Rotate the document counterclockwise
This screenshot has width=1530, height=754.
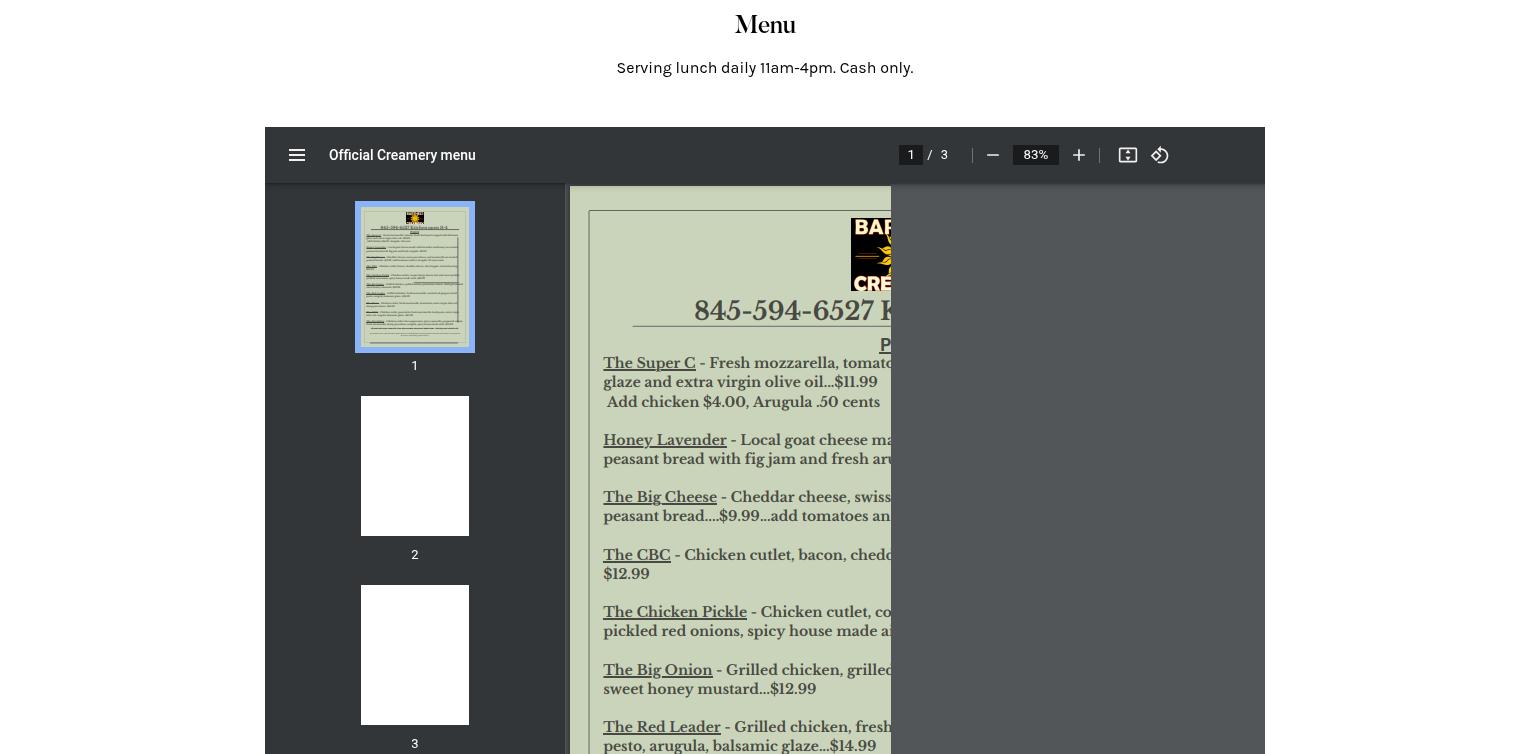coord(1160,155)
